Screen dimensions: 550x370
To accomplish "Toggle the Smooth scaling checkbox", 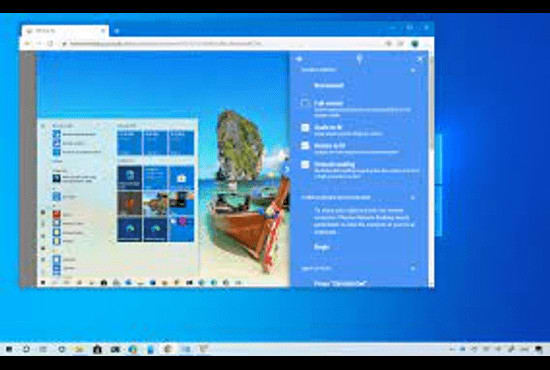I will (x=305, y=164).
